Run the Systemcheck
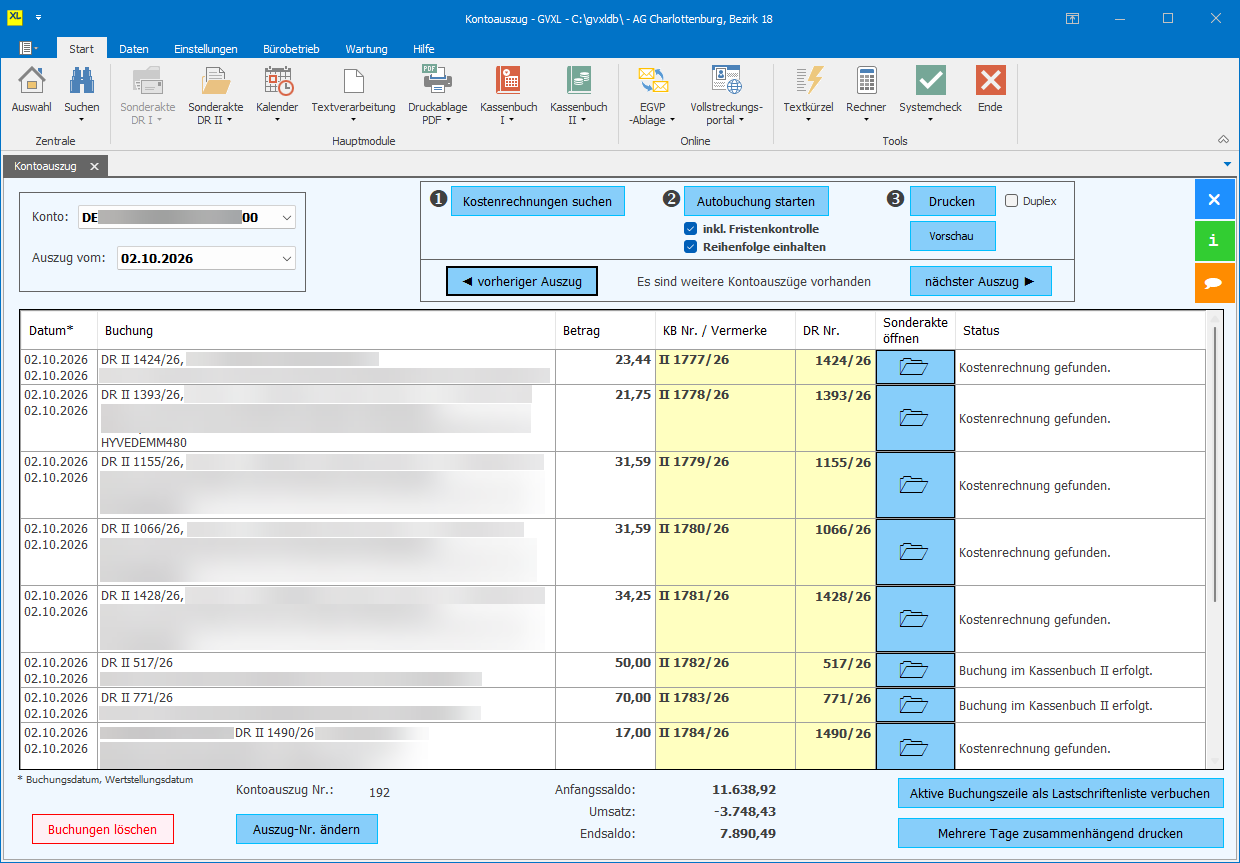Image resolution: width=1240 pixels, height=863 pixels. click(x=930, y=96)
